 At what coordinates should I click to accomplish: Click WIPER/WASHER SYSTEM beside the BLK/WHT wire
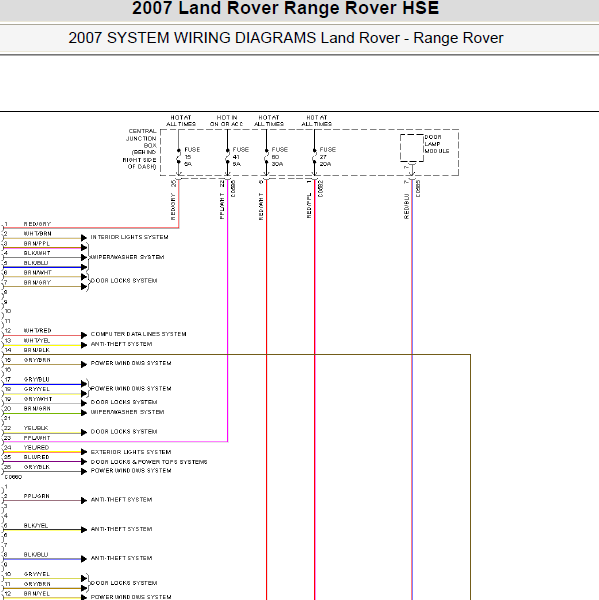click(127, 257)
